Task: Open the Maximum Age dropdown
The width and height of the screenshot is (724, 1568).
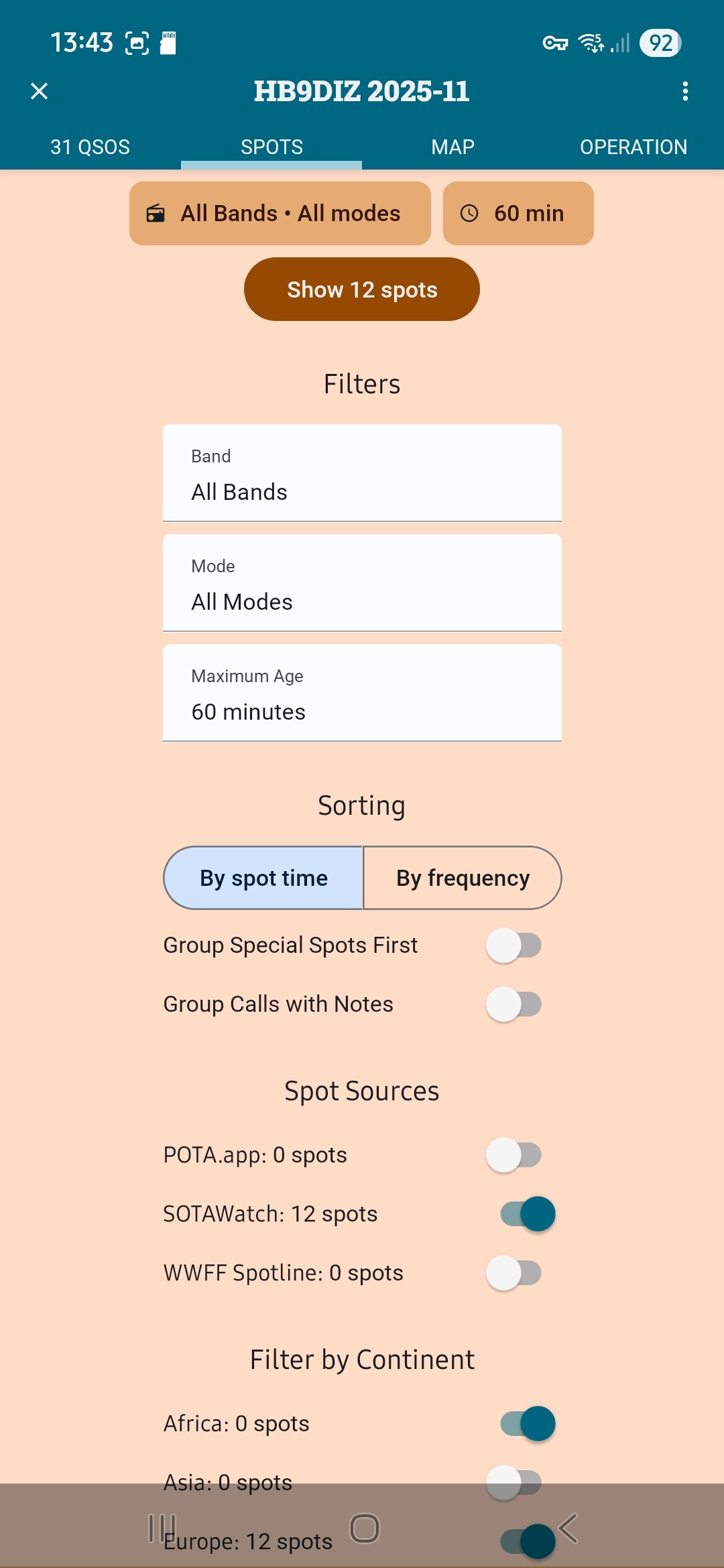Action: (x=362, y=693)
